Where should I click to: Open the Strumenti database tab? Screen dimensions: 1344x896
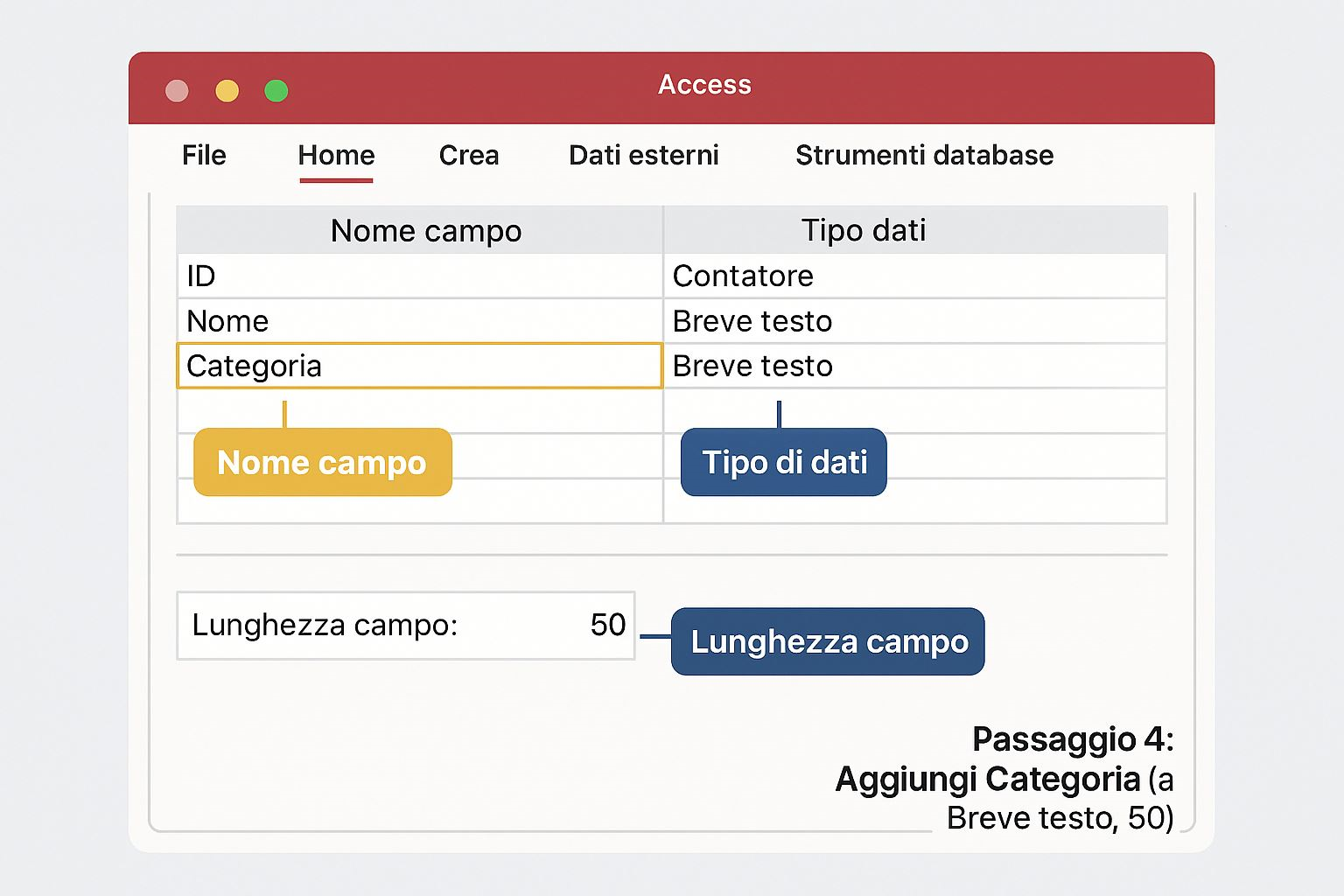[924, 156]
